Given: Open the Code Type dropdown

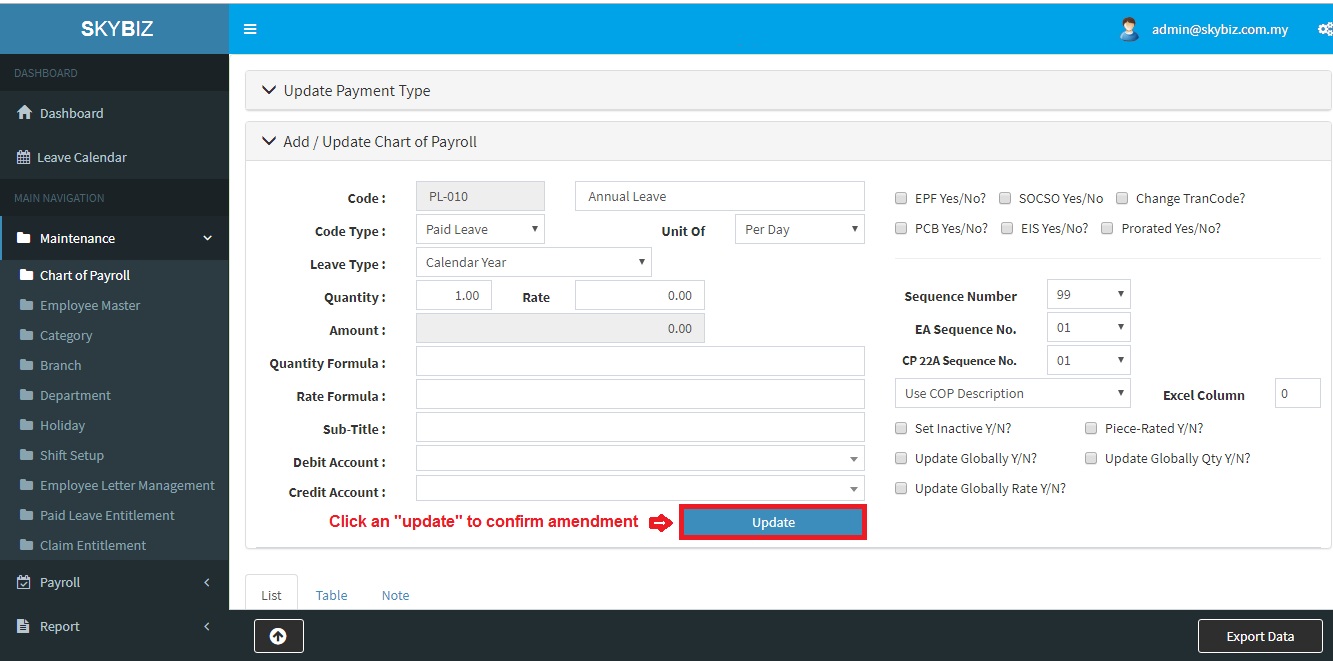Looking at the screenshot, I should pos(480,229).
